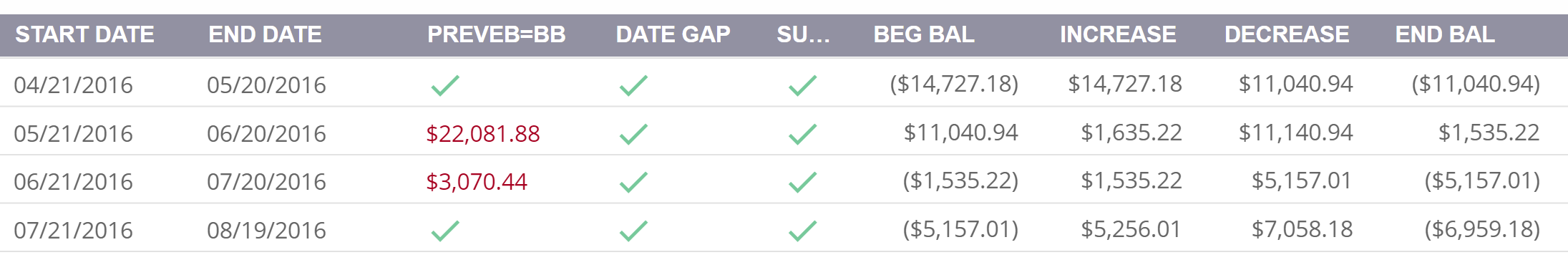
Task: Click the truncated SU... column header
Action: [803, 34]
